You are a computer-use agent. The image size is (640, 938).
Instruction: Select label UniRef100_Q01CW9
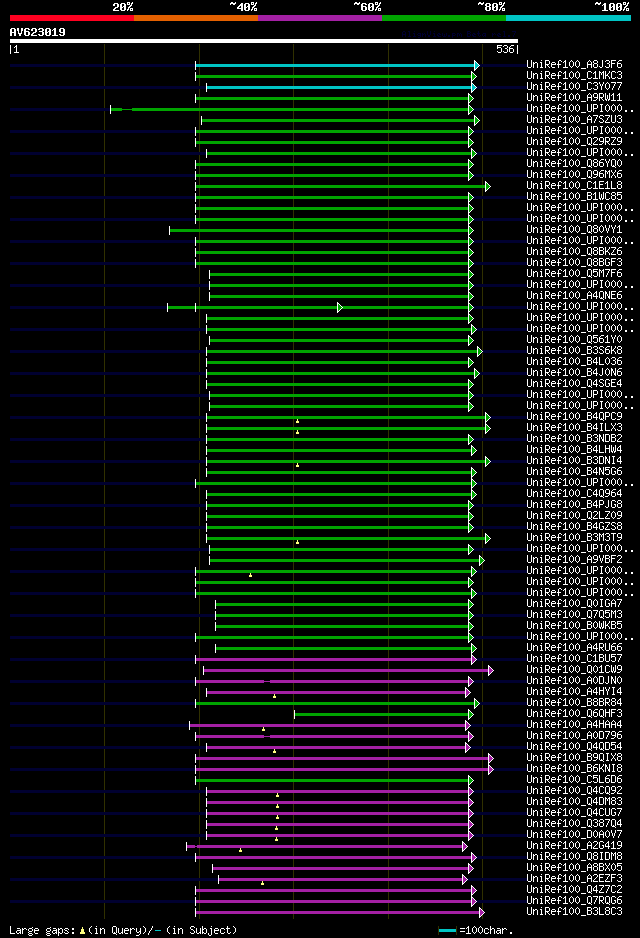(574, 669)
